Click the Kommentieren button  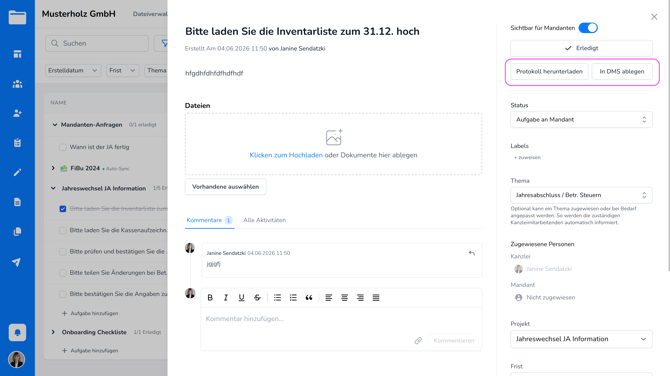pos(454,341)
